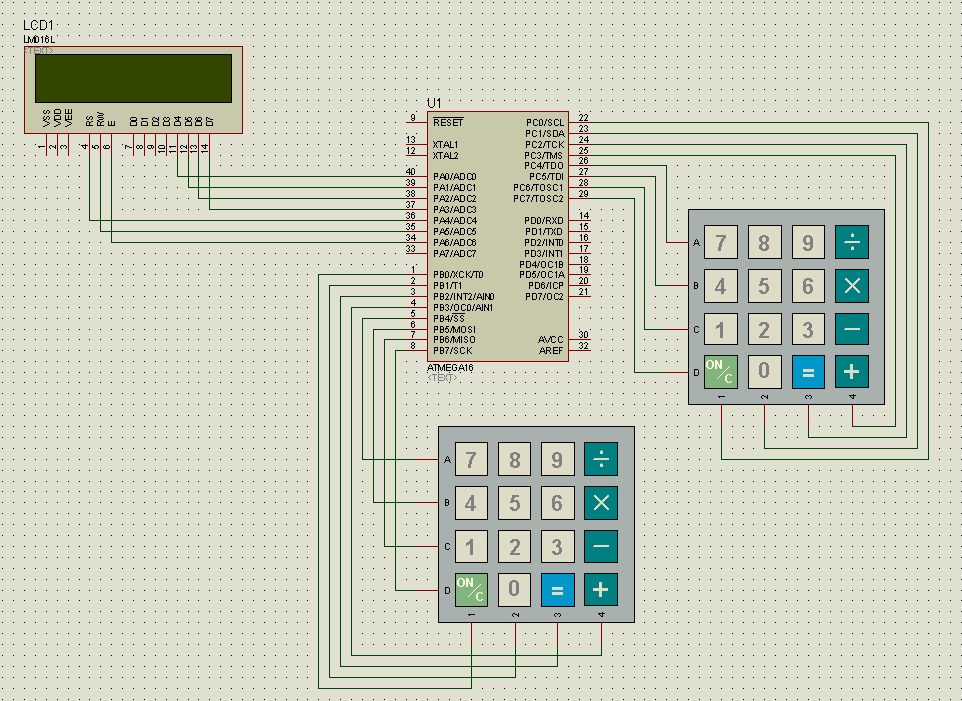962x701 pixels.
Task: Click the plus key on lower keypad
Action: (601, 590)
